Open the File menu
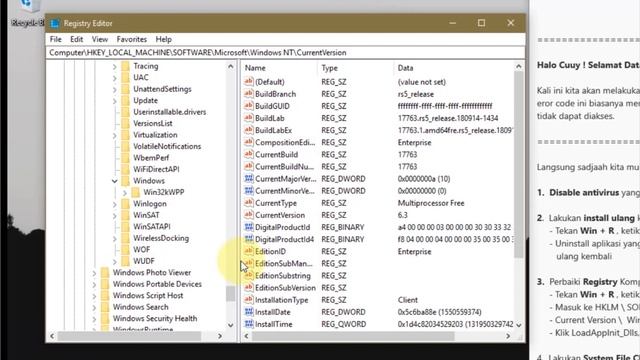The image size is (640, 360). [56, 39]
